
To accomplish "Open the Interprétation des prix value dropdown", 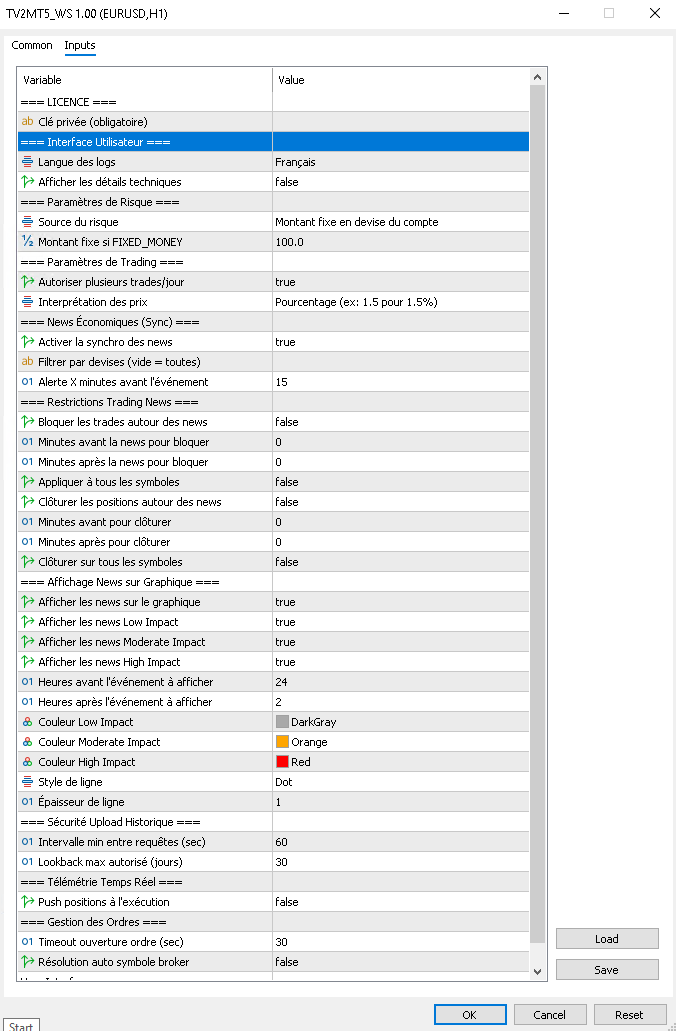I will [x=400, y=302].
